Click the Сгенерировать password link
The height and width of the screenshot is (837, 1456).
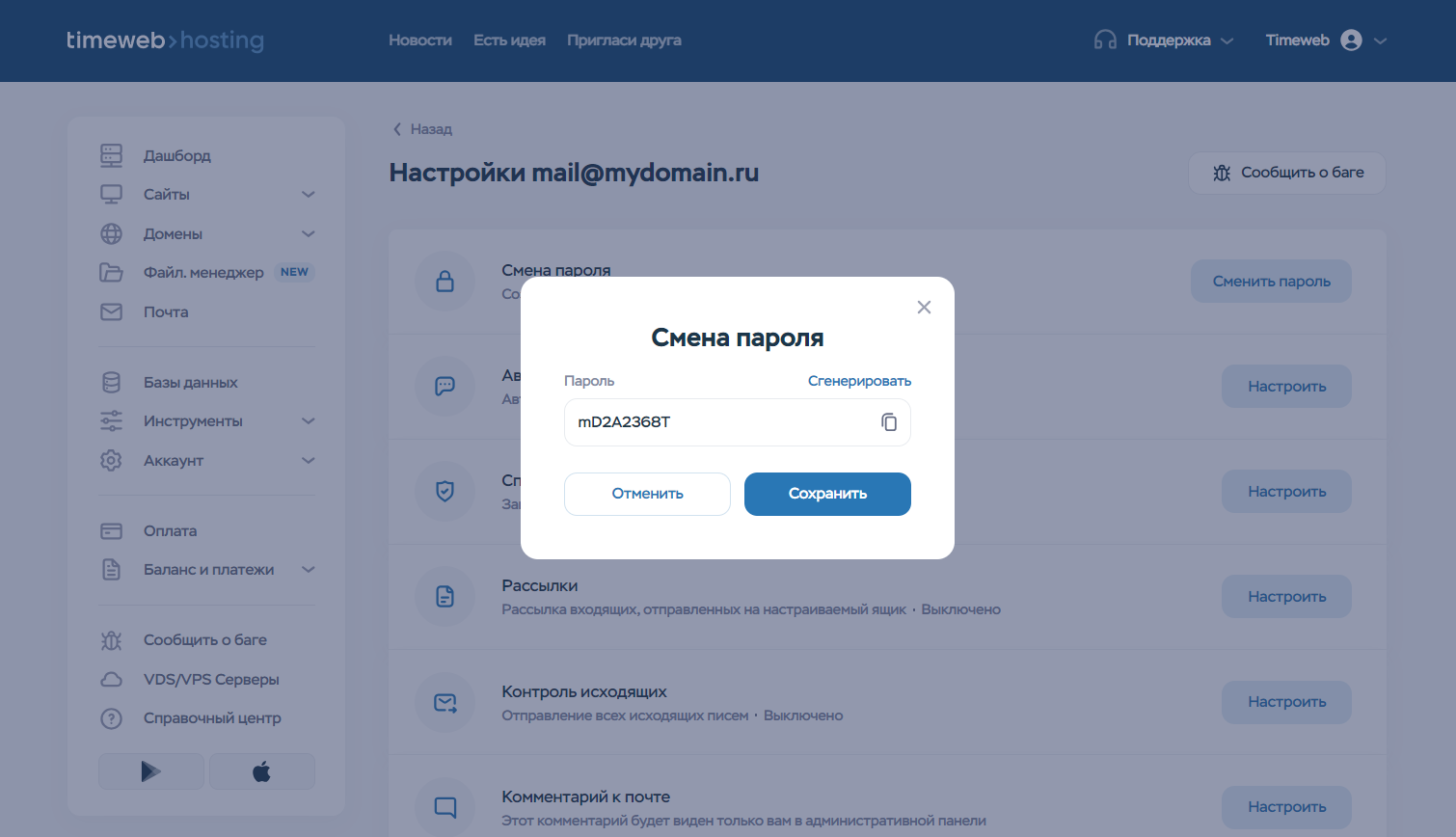859,381
